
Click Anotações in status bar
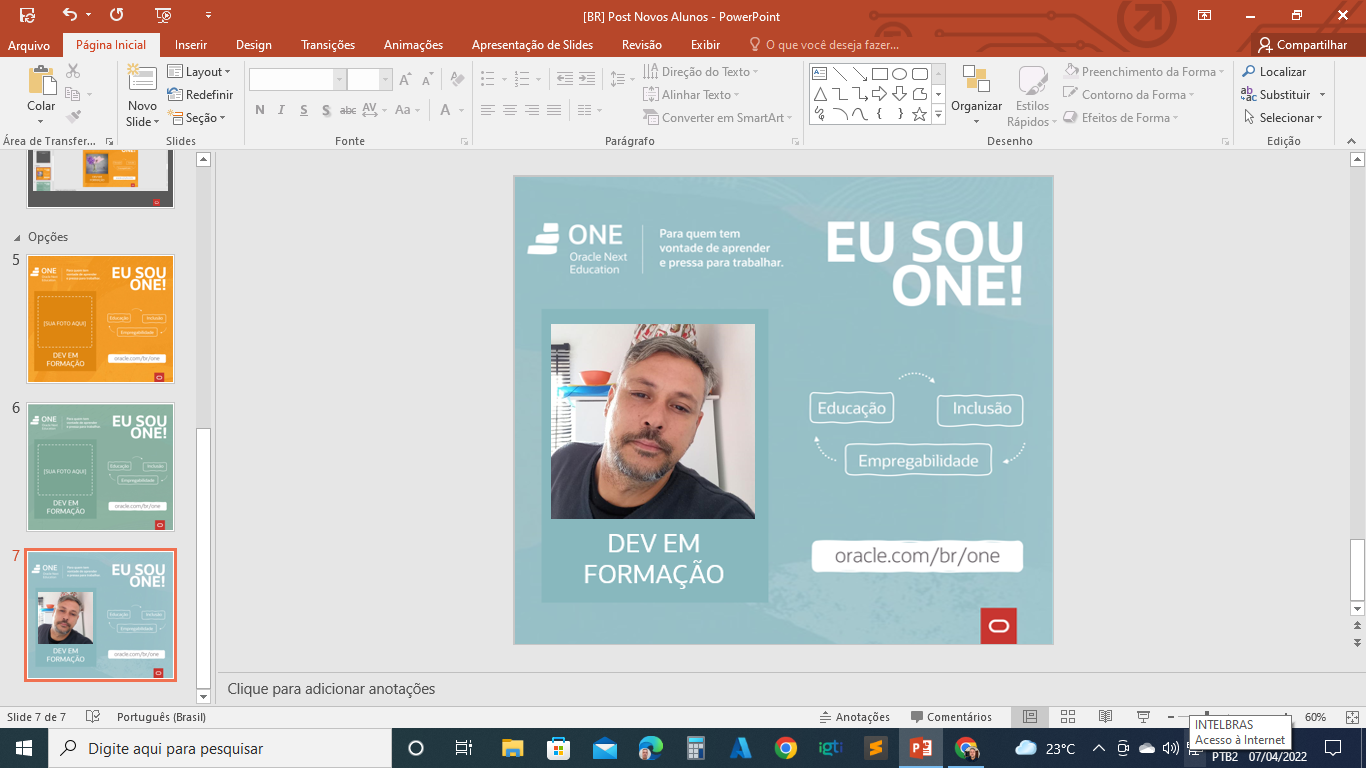pos(855,717)
